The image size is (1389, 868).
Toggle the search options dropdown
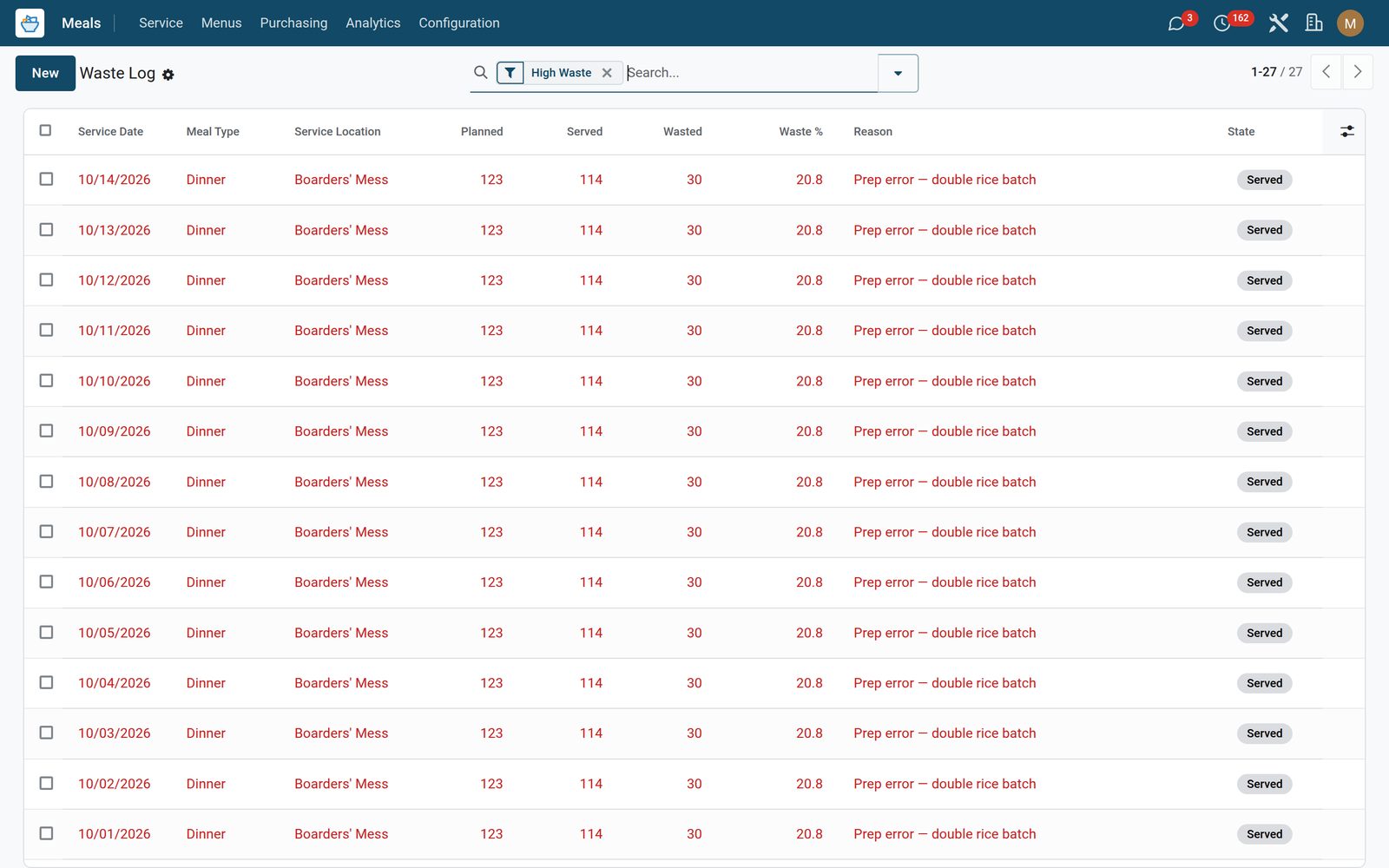tap(898, 73)
